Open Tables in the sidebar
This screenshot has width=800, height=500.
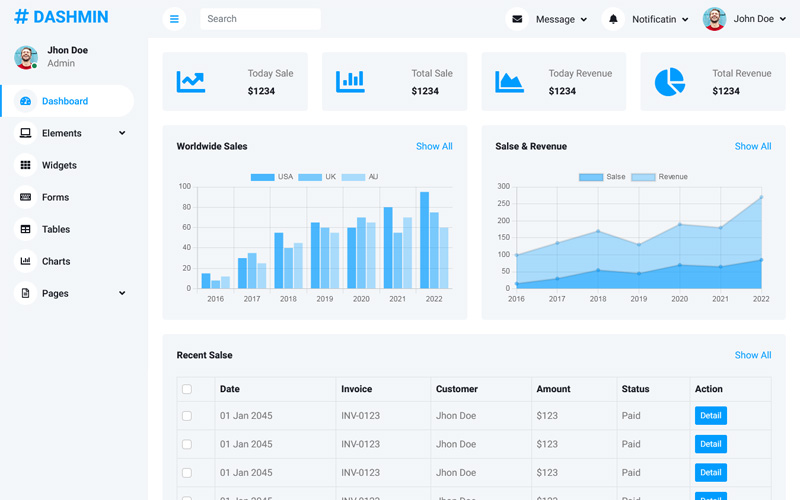click(x=55, y=229)
